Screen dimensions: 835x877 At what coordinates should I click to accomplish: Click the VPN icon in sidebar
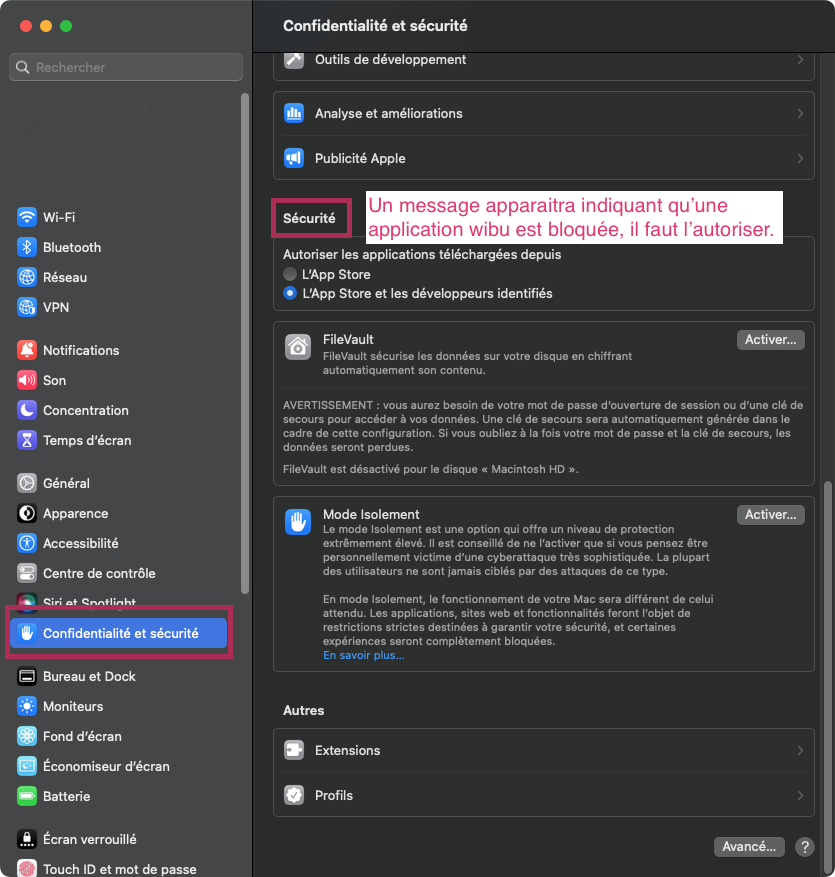(x=27, y=307)
